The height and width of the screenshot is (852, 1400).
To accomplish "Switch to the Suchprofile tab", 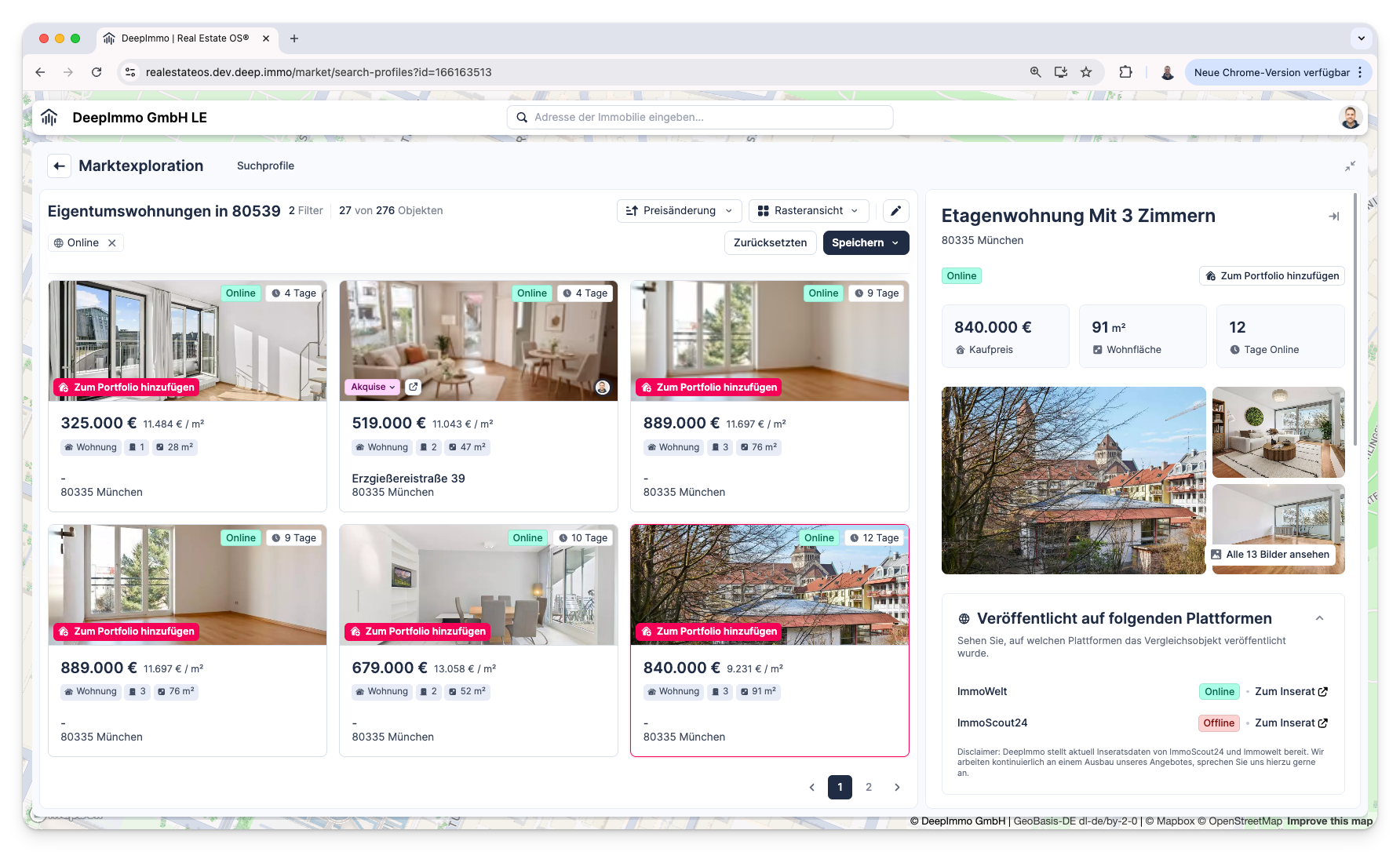I will click(x=265, y=166).
